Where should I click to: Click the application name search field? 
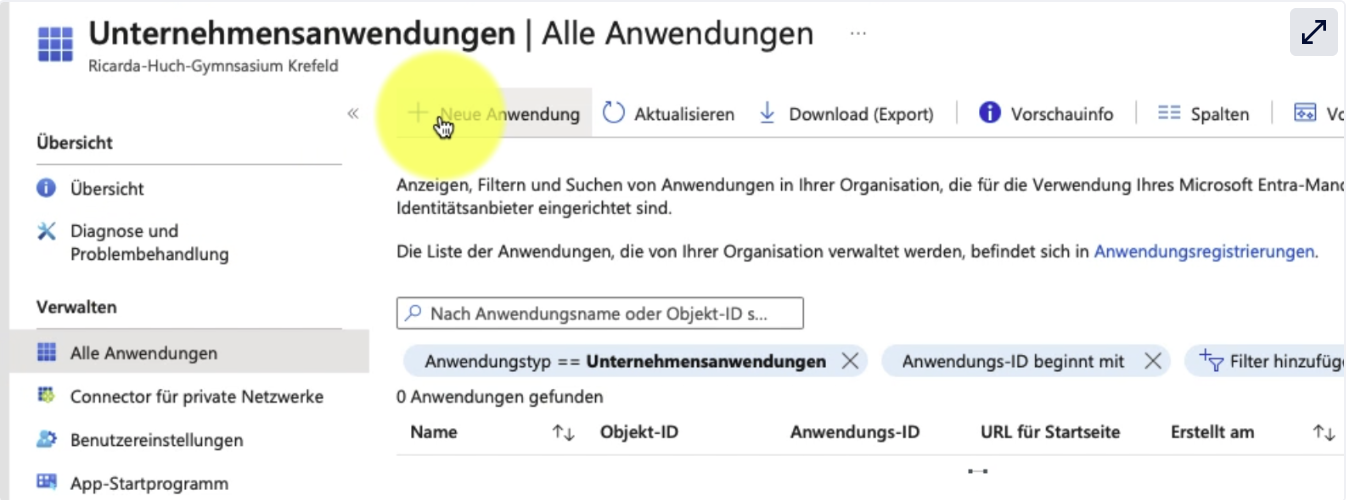click(x=600, y=314)
